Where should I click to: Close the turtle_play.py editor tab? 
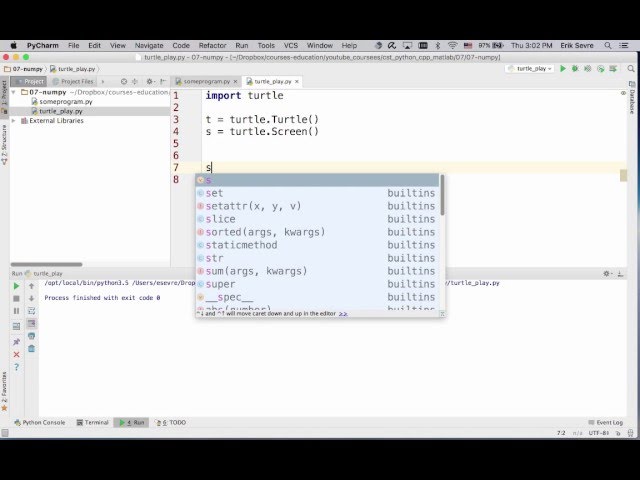click(297, 82)
